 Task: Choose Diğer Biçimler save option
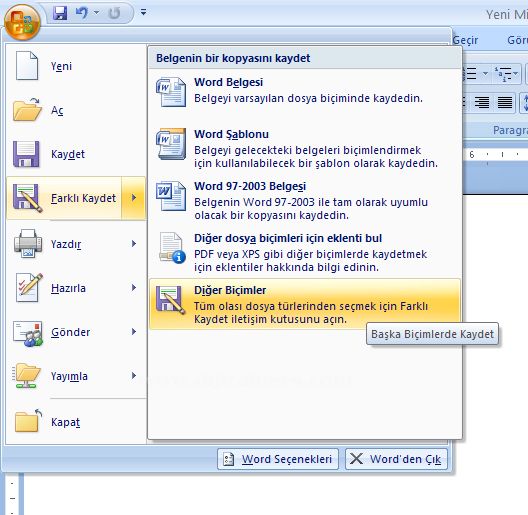click(304, 304)
